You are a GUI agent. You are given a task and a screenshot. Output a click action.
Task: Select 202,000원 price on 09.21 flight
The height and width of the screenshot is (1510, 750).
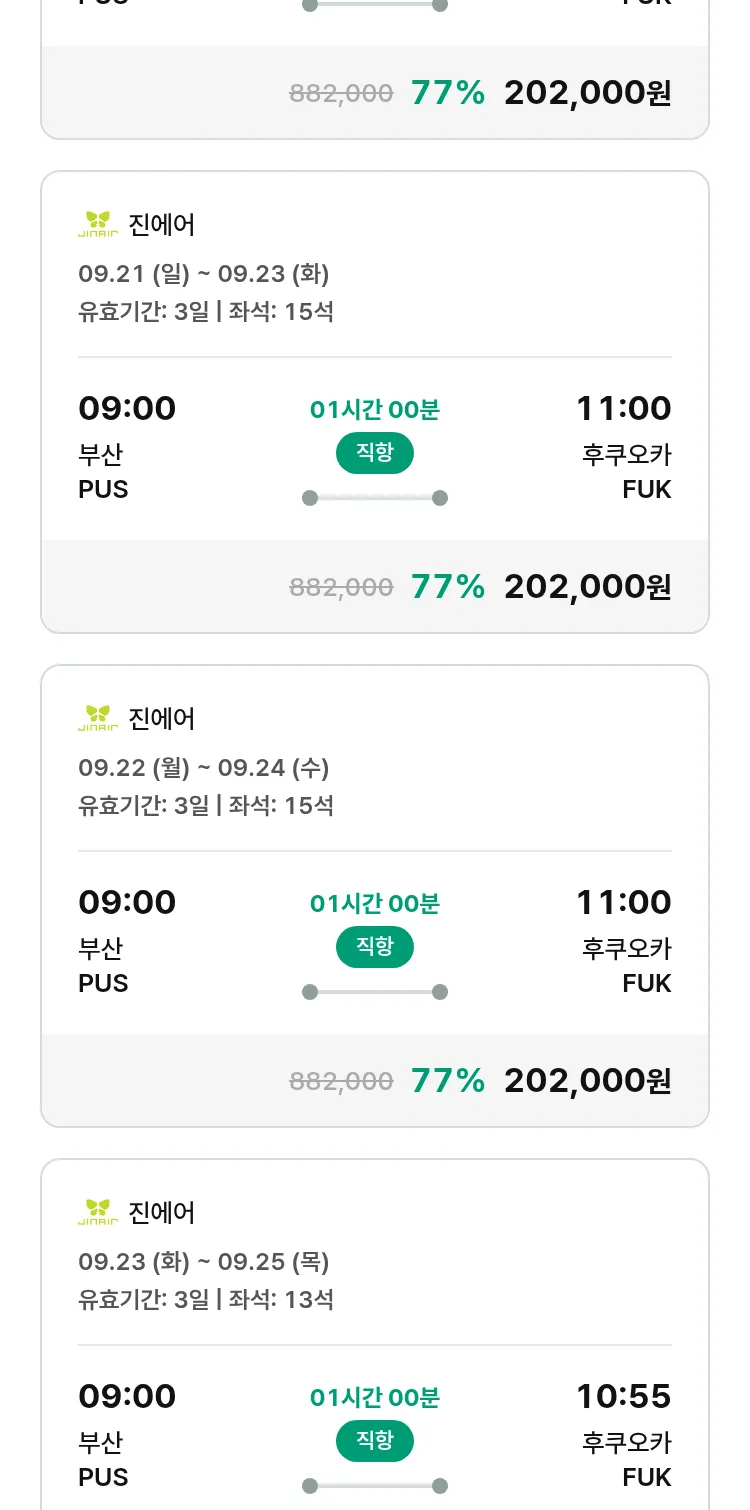[x=587, y=587]
